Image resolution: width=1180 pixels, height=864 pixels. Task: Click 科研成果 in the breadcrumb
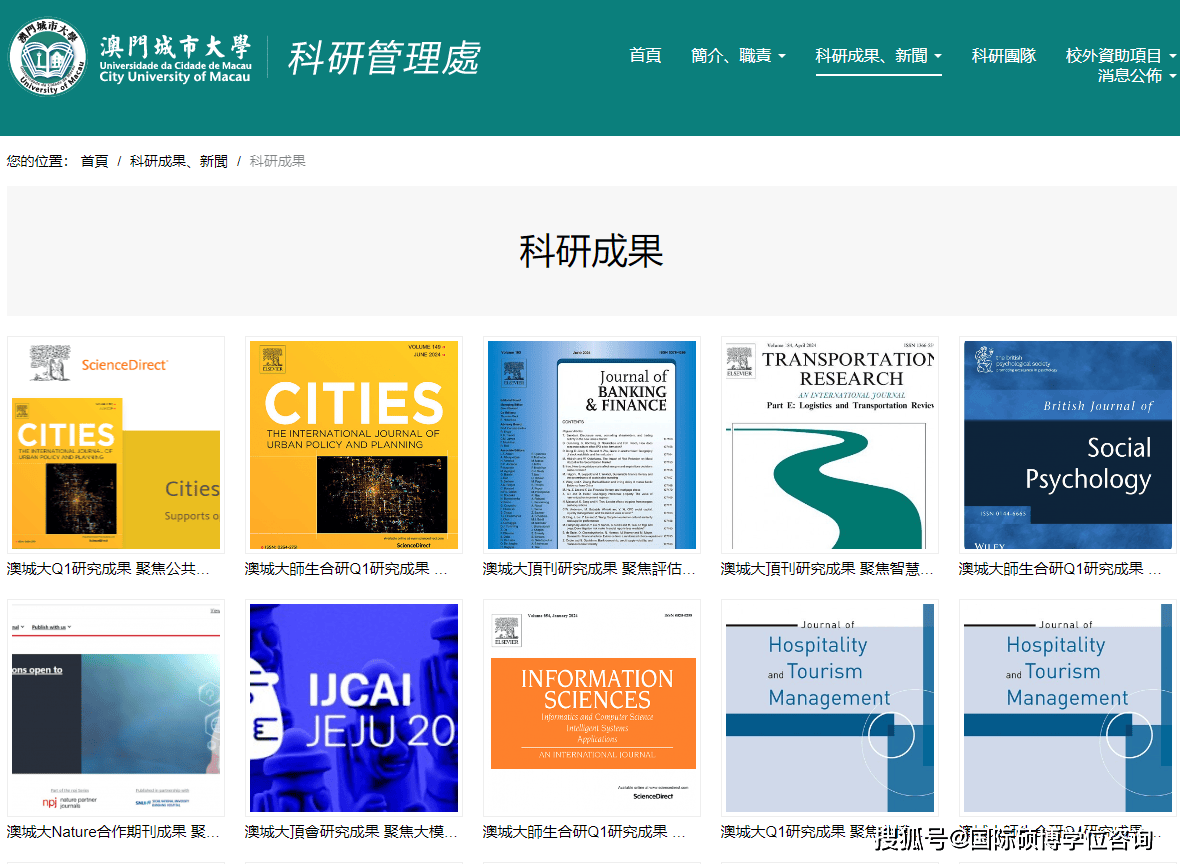click(x=278, y=161)
